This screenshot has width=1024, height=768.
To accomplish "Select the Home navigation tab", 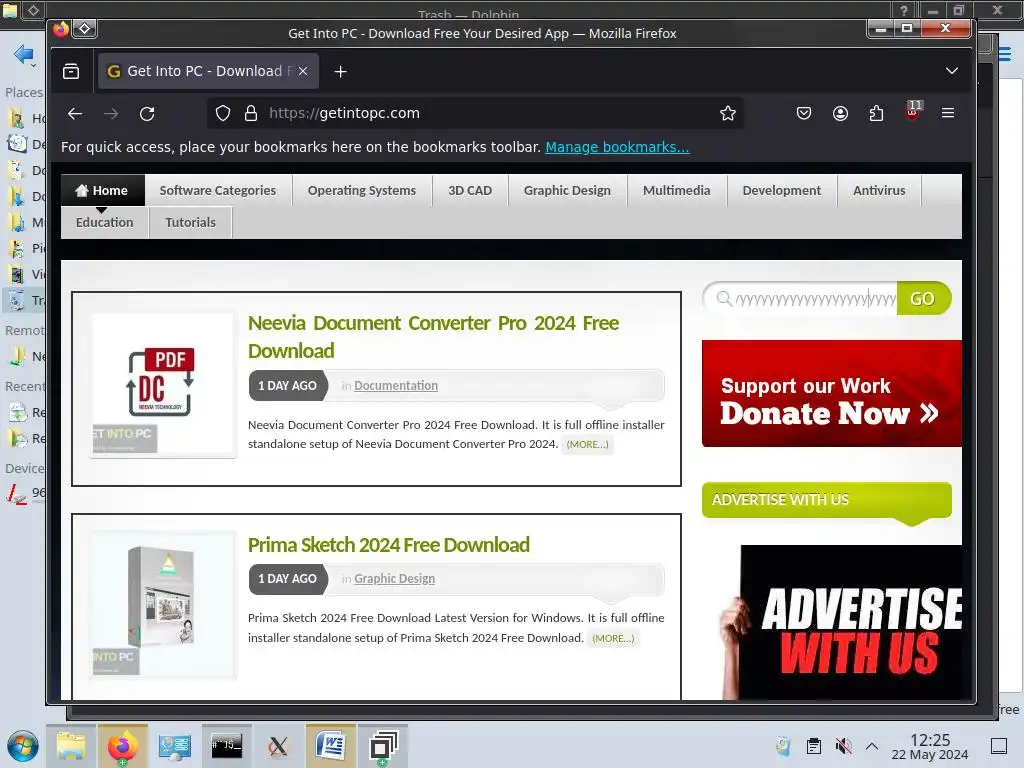I will 103,191.
